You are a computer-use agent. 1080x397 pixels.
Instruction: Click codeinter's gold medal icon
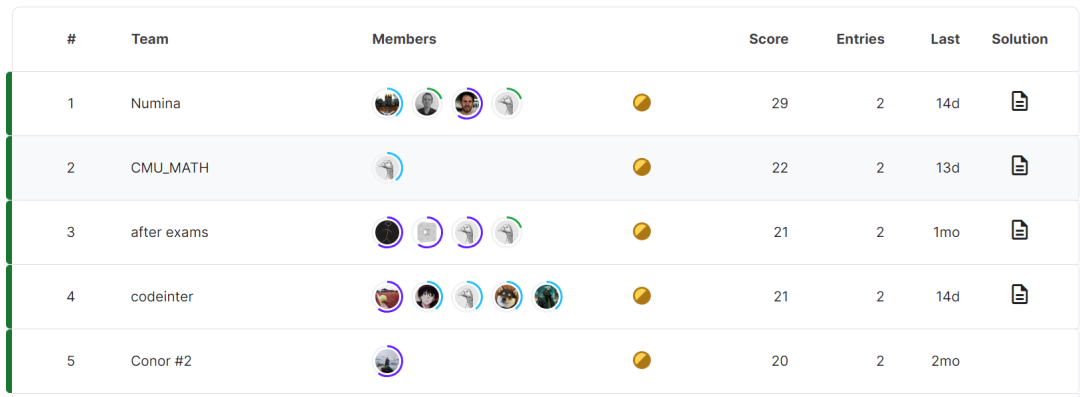click(642, 296)
